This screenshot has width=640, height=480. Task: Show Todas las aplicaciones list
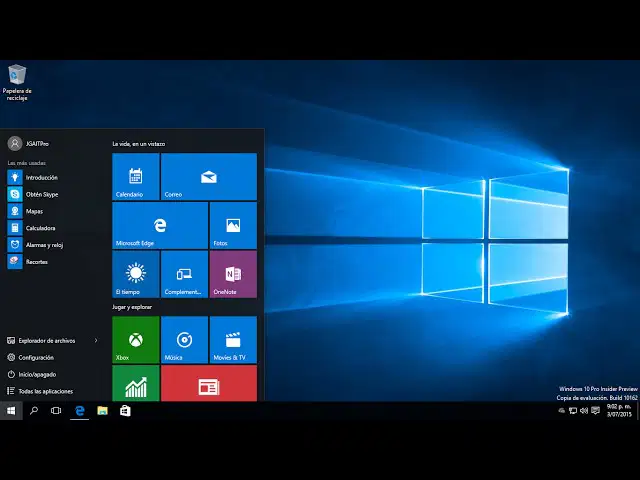[x=40, y=391]
